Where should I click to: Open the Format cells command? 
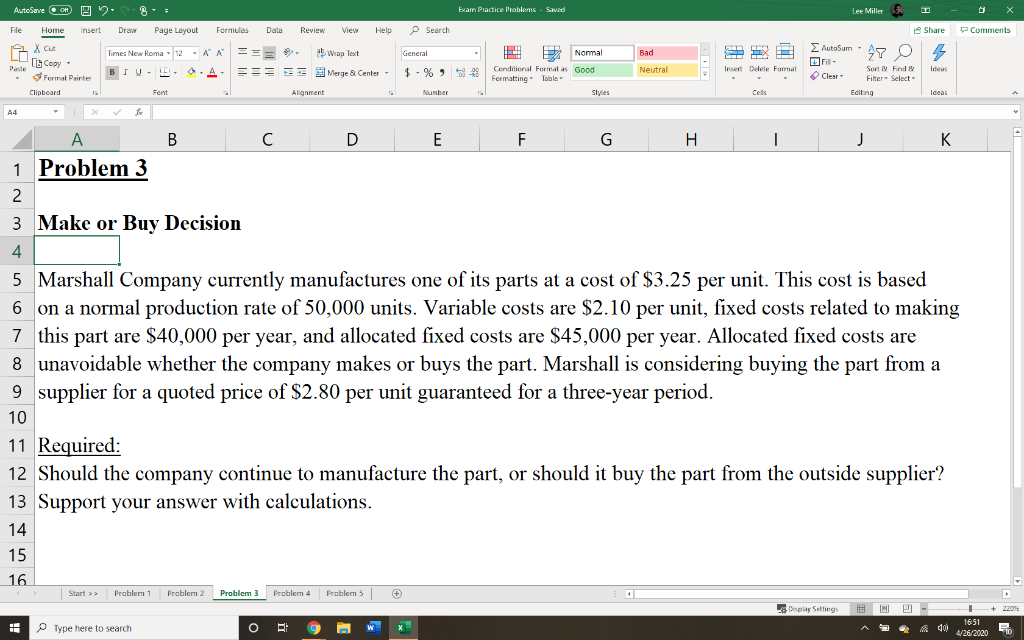784,61
